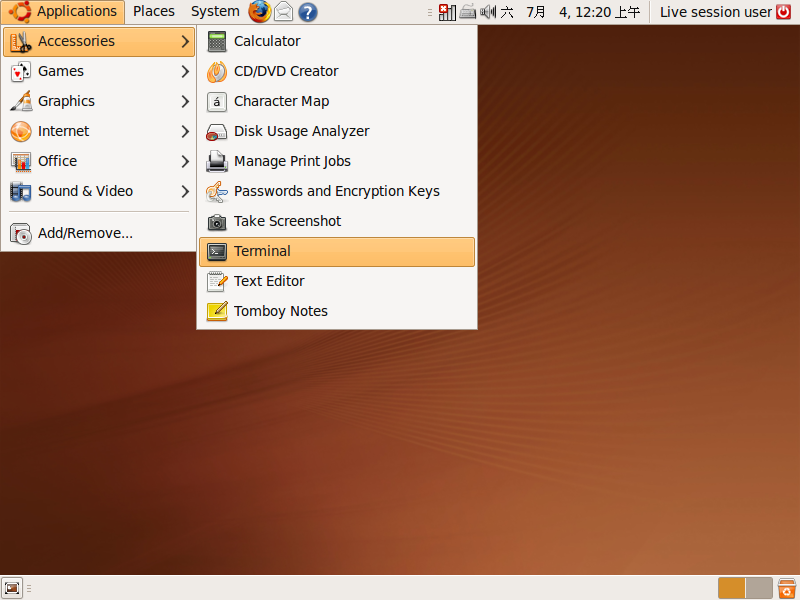The height and width of the screenshot is (600, 800).
Task: Open Disk Usage Analyzer entry
Action: [337, 132]
